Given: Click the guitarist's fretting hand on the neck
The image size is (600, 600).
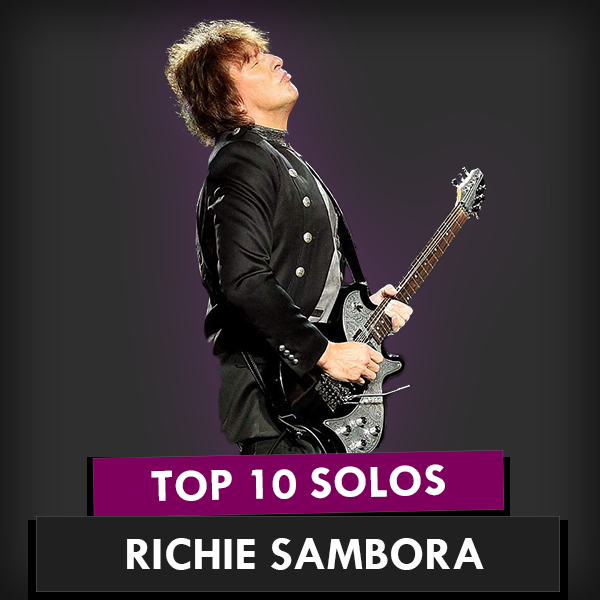Looking at the screenshot, I should 392,308.
